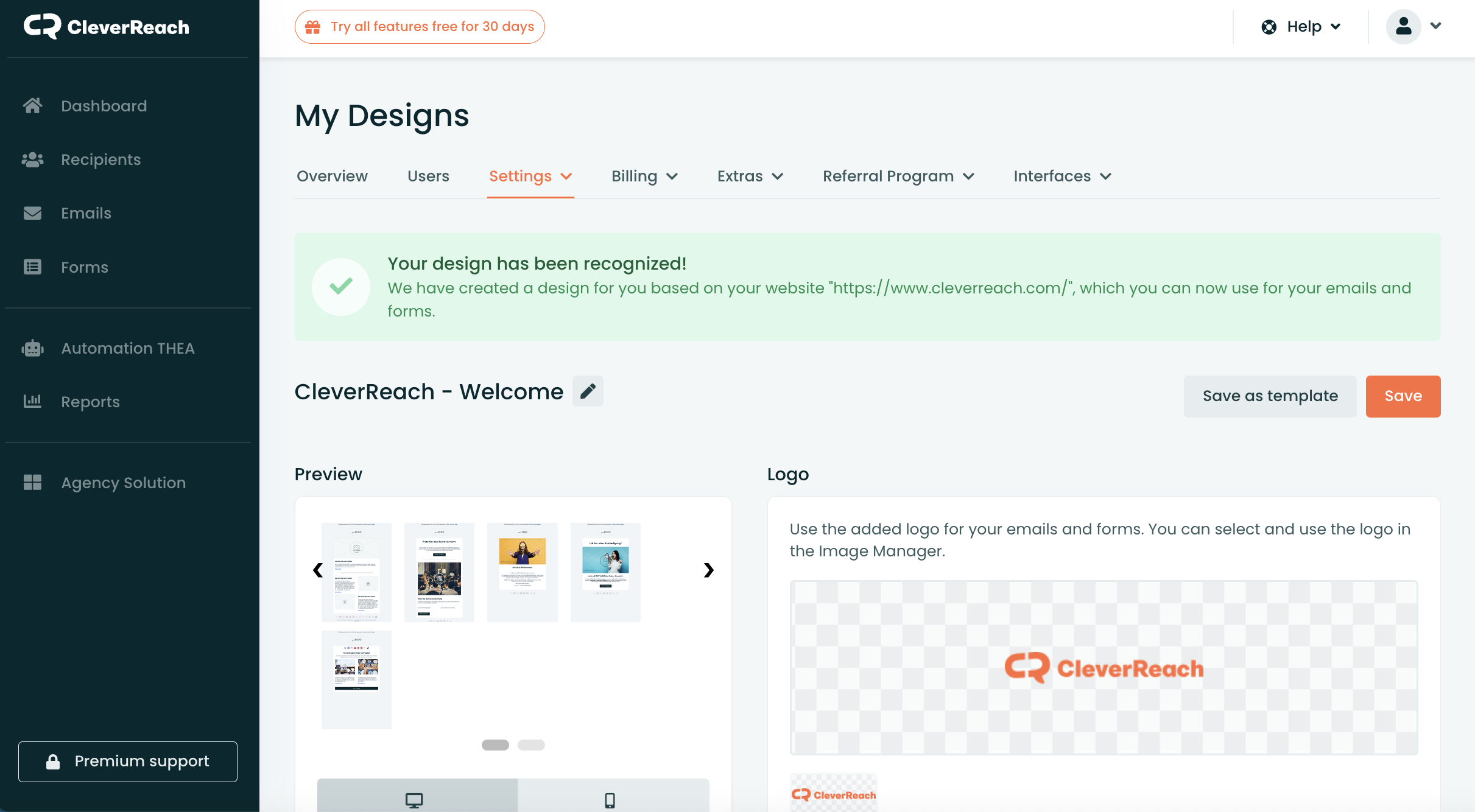Click the Reports chart icon

(32, 401)
